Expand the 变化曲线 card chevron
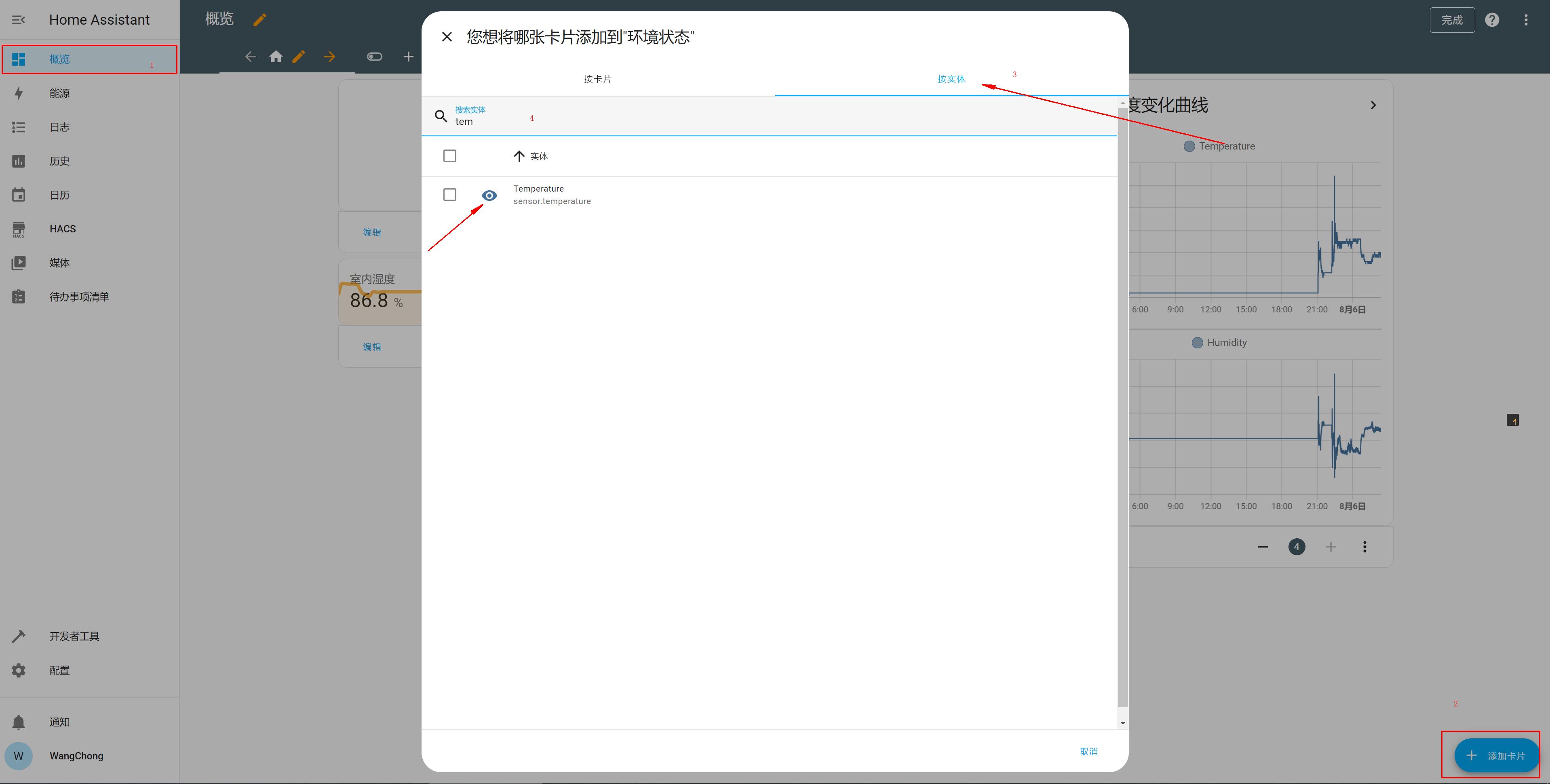Image resolution: width=1550 pixels, height=784 pixels. tap(1373, 105)
